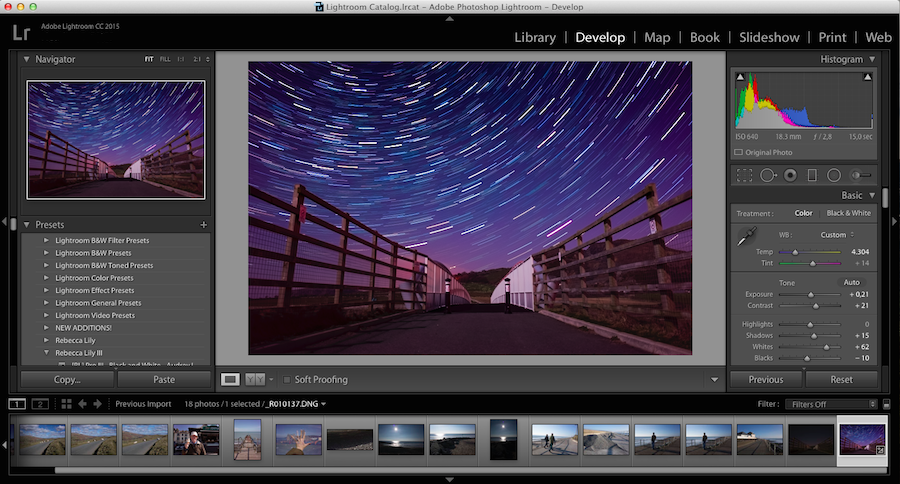Viewport: 900px width, 484px height.
Task: Adjust the Exposure slider handle
Action: click(x=810, y=295)
